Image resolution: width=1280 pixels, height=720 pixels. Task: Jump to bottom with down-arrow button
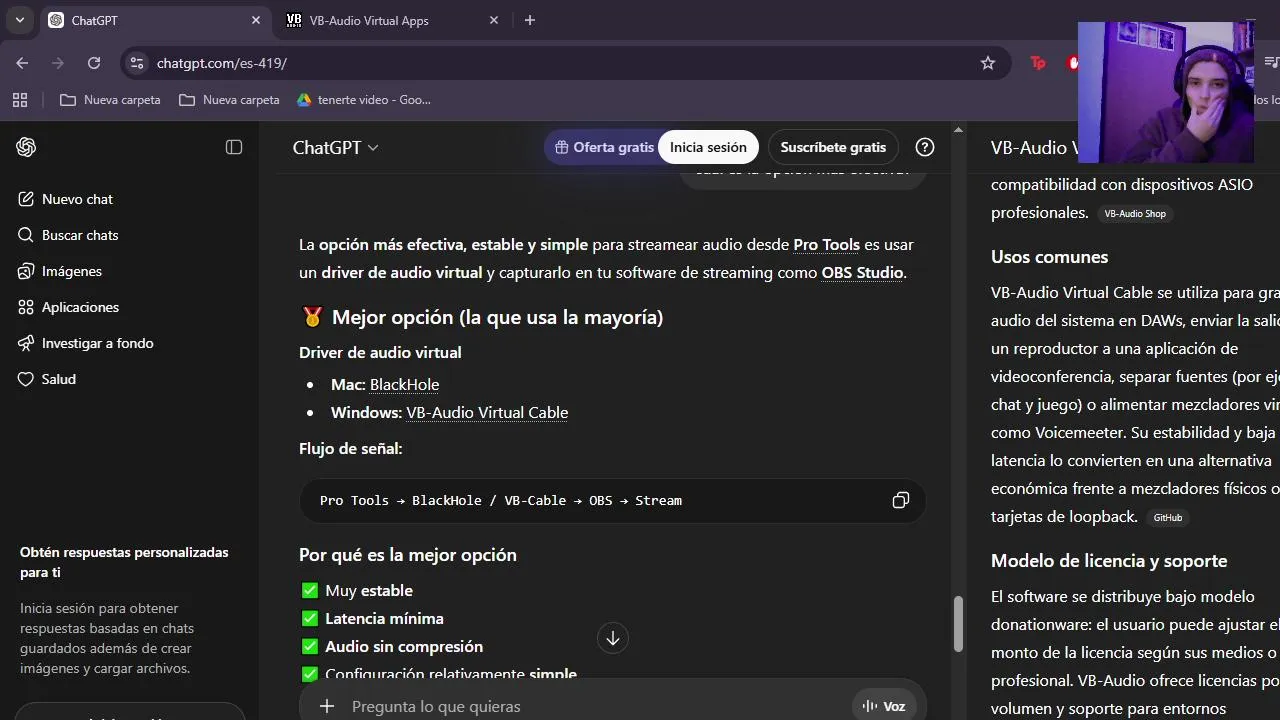613,638
